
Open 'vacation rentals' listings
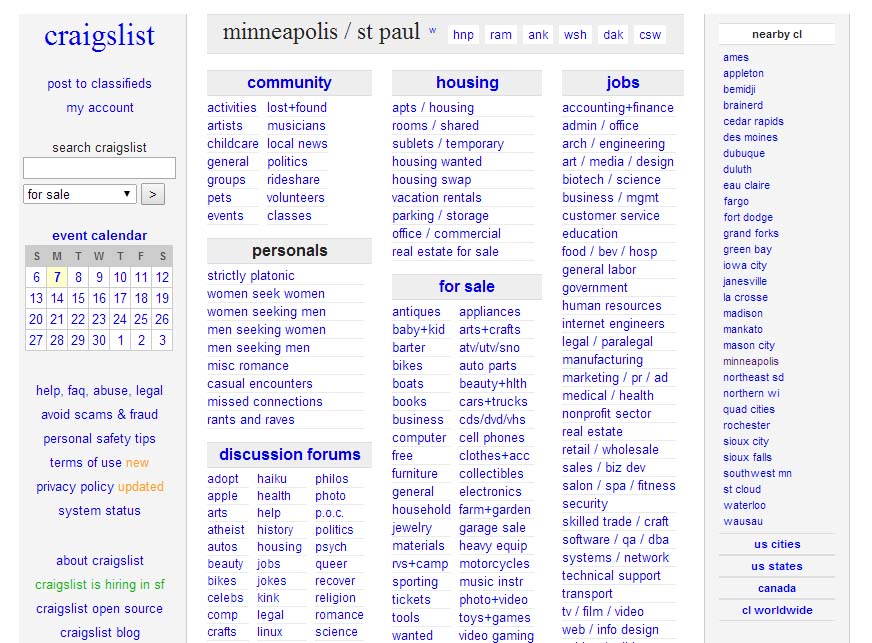pyautogui.click(x=437, y=197)
